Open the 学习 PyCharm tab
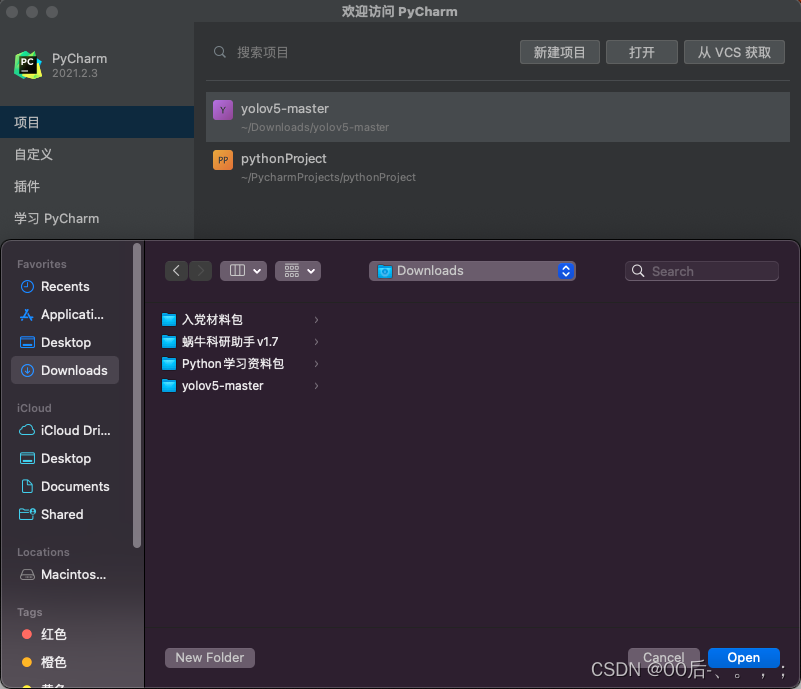 click(97, 219)
